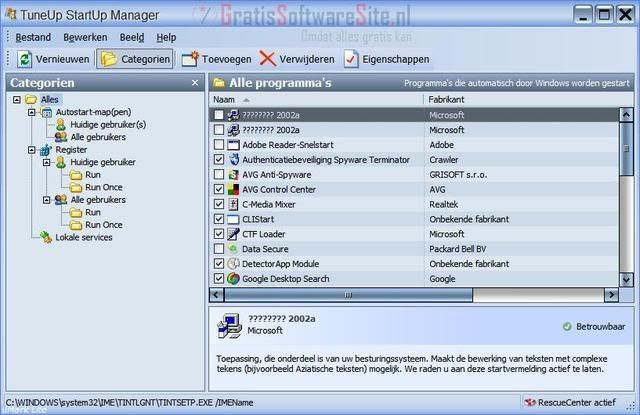Select Run Once under Alle gebruikers
This screenshot has height=415, width=640.
[76, 225]
